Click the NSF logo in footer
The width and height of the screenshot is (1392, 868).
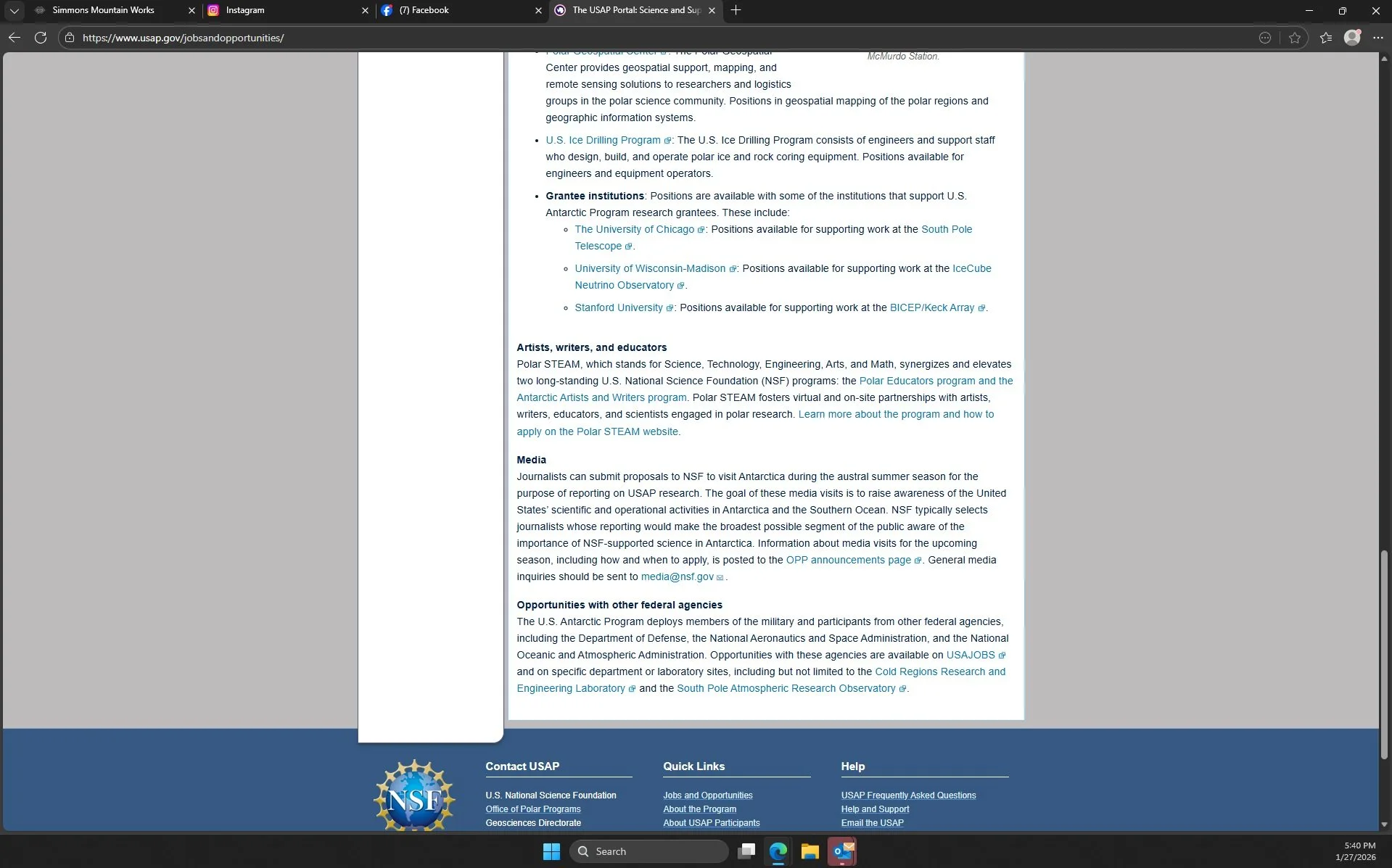tap(414, 795)
